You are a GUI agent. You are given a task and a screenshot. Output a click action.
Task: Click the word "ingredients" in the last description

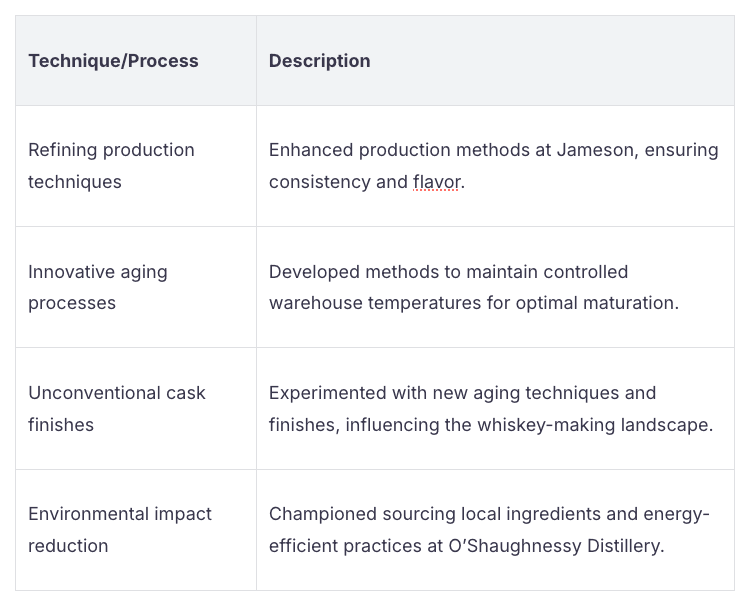529,514
